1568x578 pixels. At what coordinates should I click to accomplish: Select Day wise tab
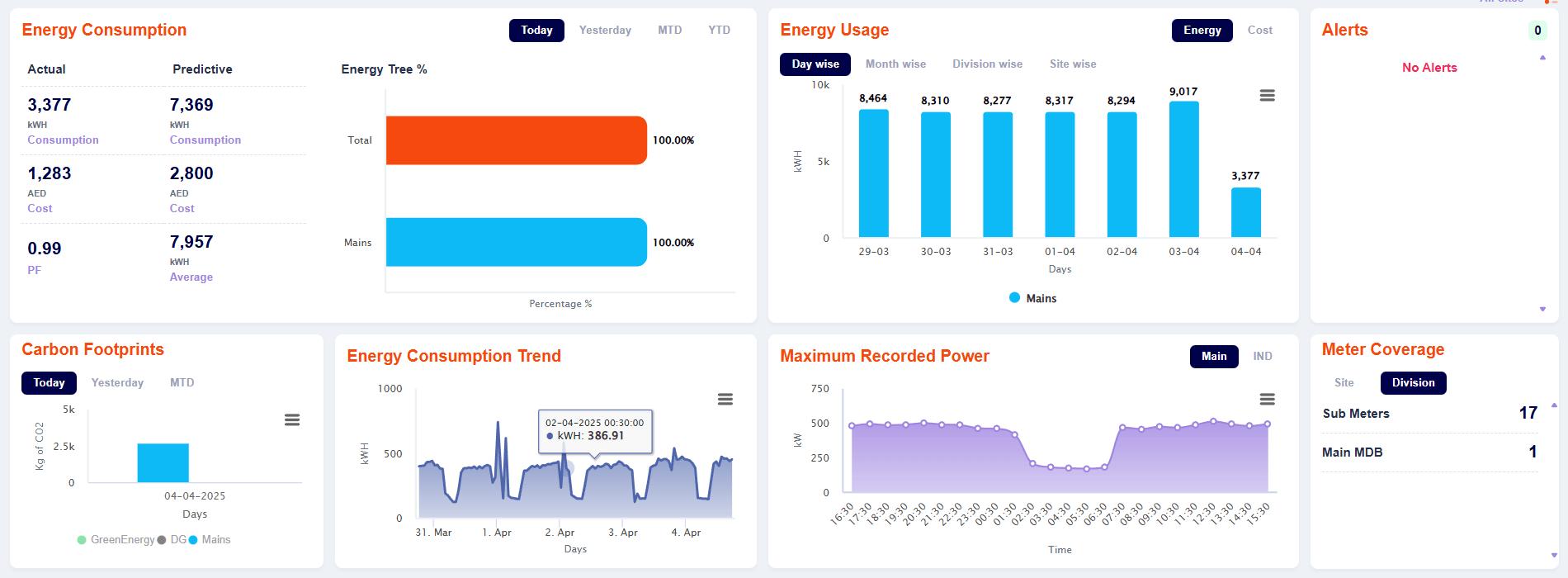(815, 64)
